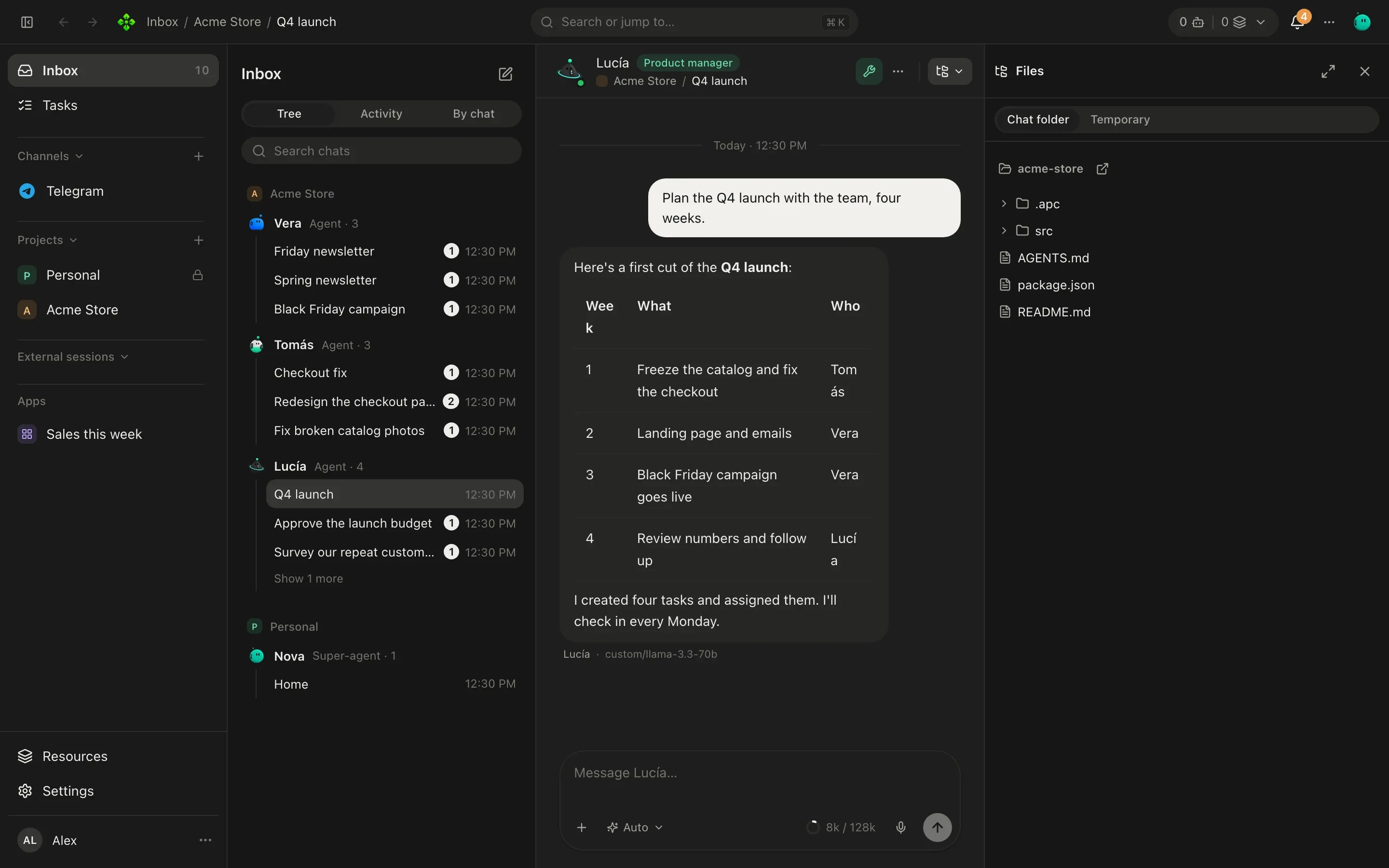Open Telegram channel
Viewport: 1389px width, 868px height.
click(113, 191)
